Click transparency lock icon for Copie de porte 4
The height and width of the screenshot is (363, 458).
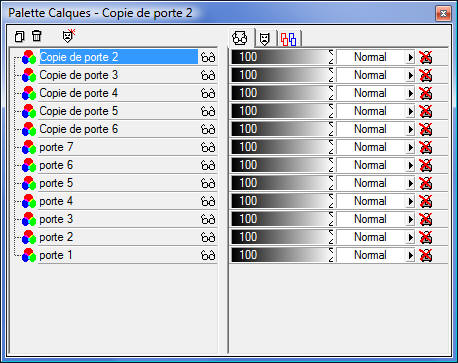pyautogui.click(x=426, y=93)
